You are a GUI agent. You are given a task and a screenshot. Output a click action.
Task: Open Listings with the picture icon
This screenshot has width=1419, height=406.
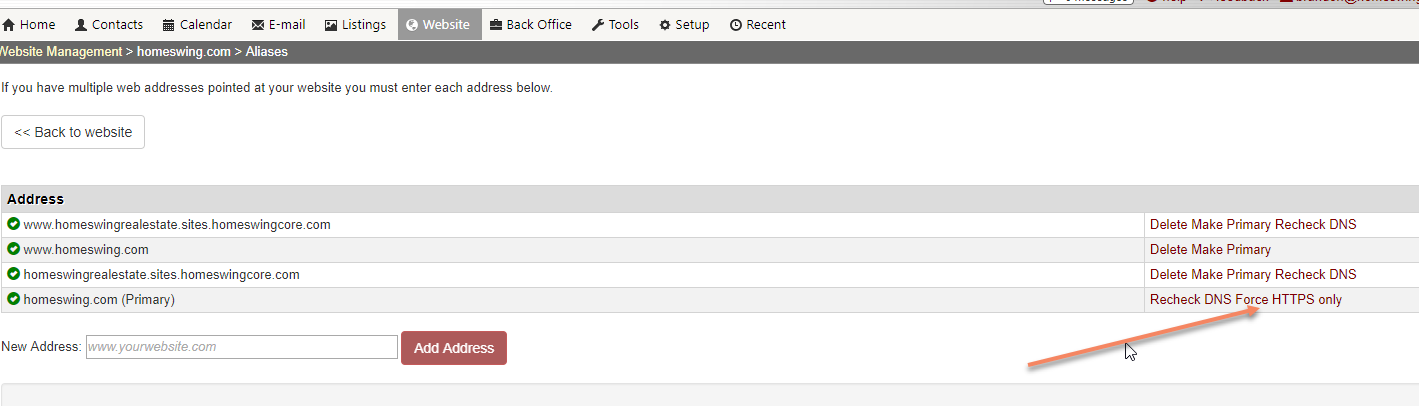(x=356, y=25)
